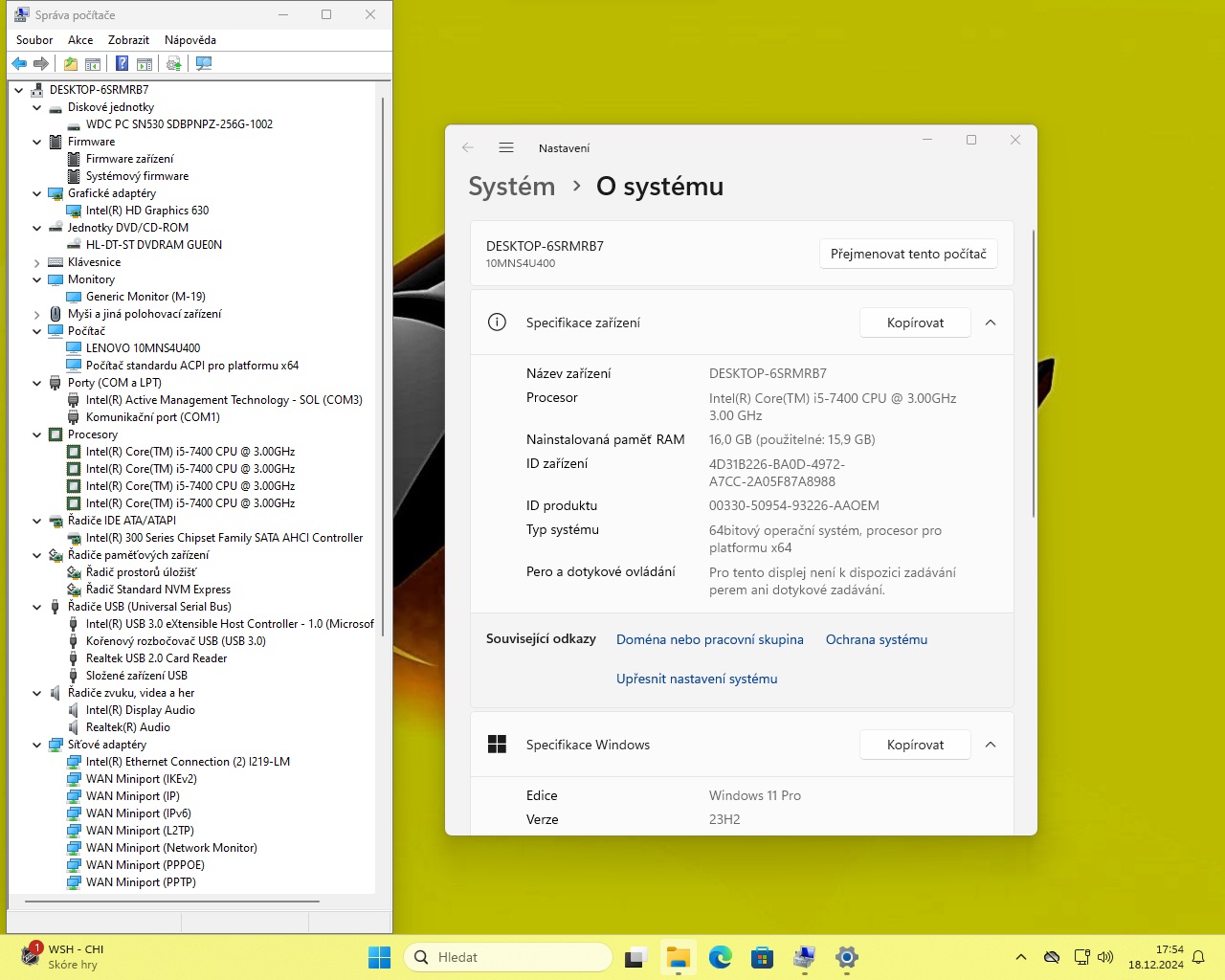
Task: Select Řadič Standard NVM Express entry
Action: 158,590
